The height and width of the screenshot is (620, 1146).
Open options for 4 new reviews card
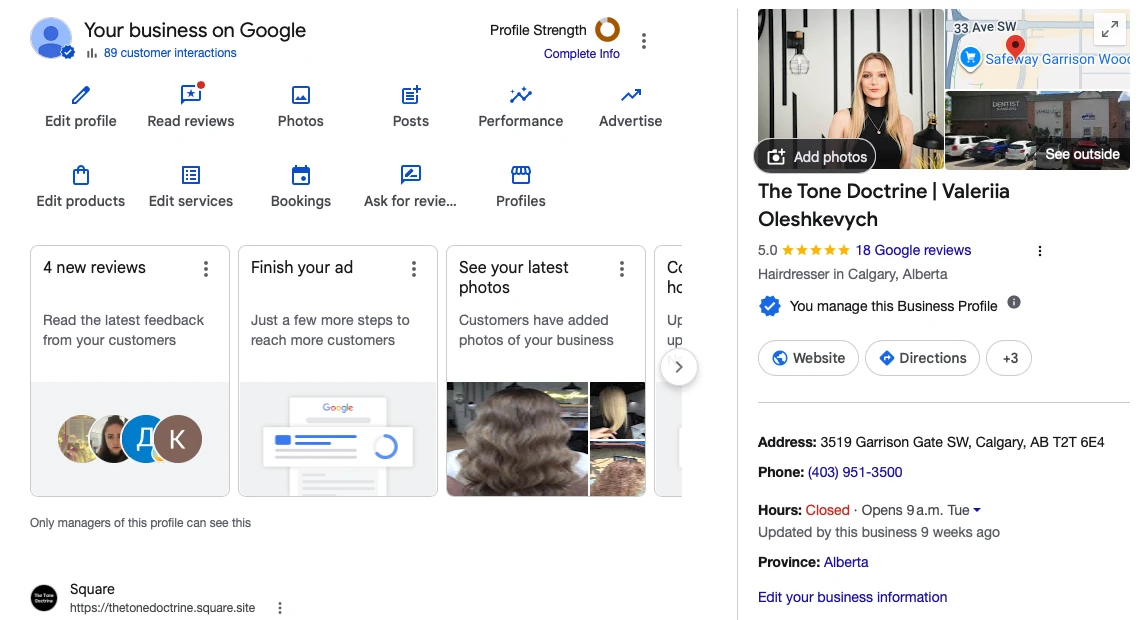[x=206, y=269]
